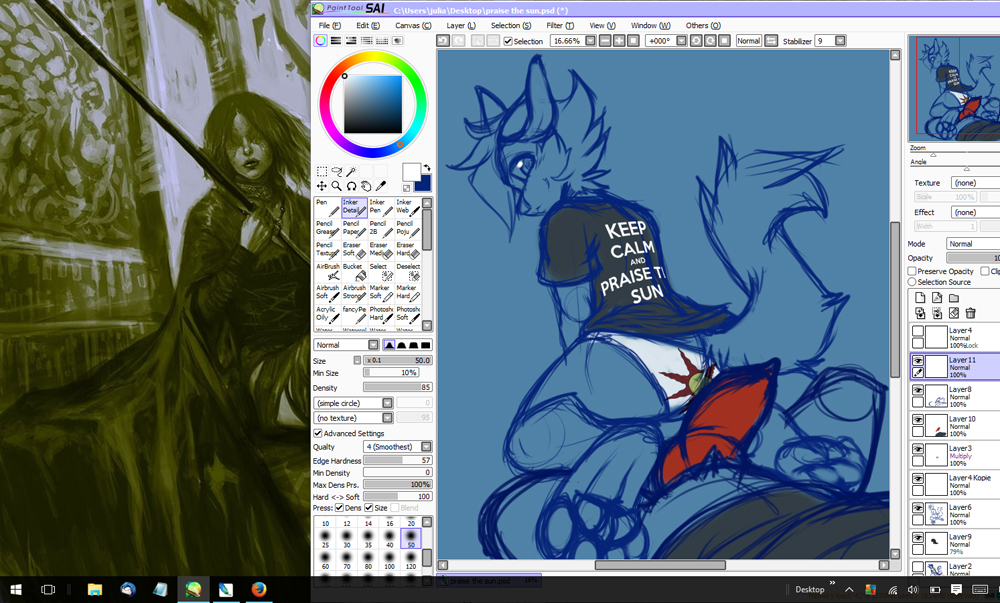Select the AirBrush tool
This screenshot has width=1000, height=603.
pyautogui.click(x=326, y=271)
